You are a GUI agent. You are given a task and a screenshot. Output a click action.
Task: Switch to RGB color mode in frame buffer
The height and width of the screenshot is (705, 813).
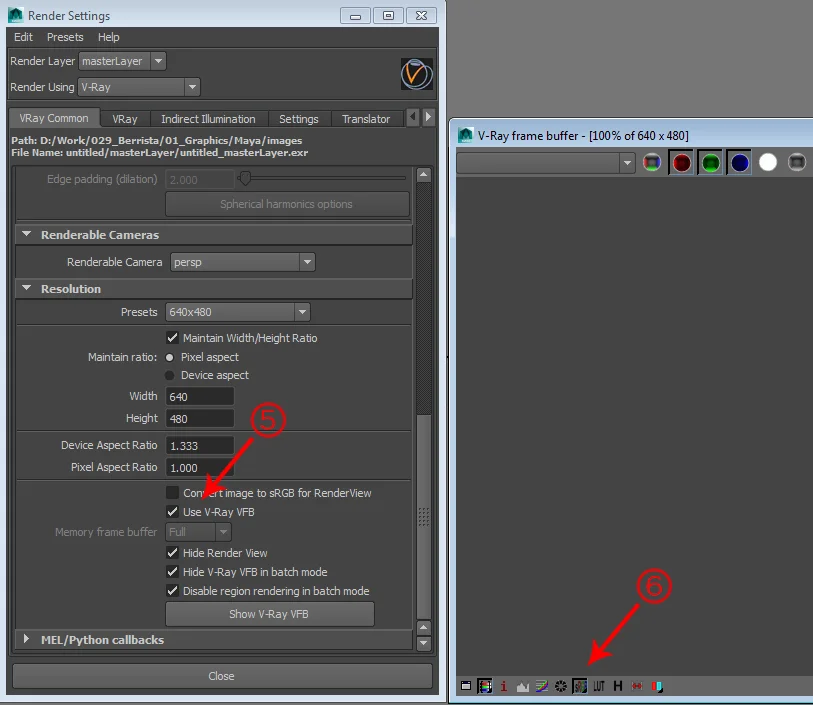tap(652, 163)
